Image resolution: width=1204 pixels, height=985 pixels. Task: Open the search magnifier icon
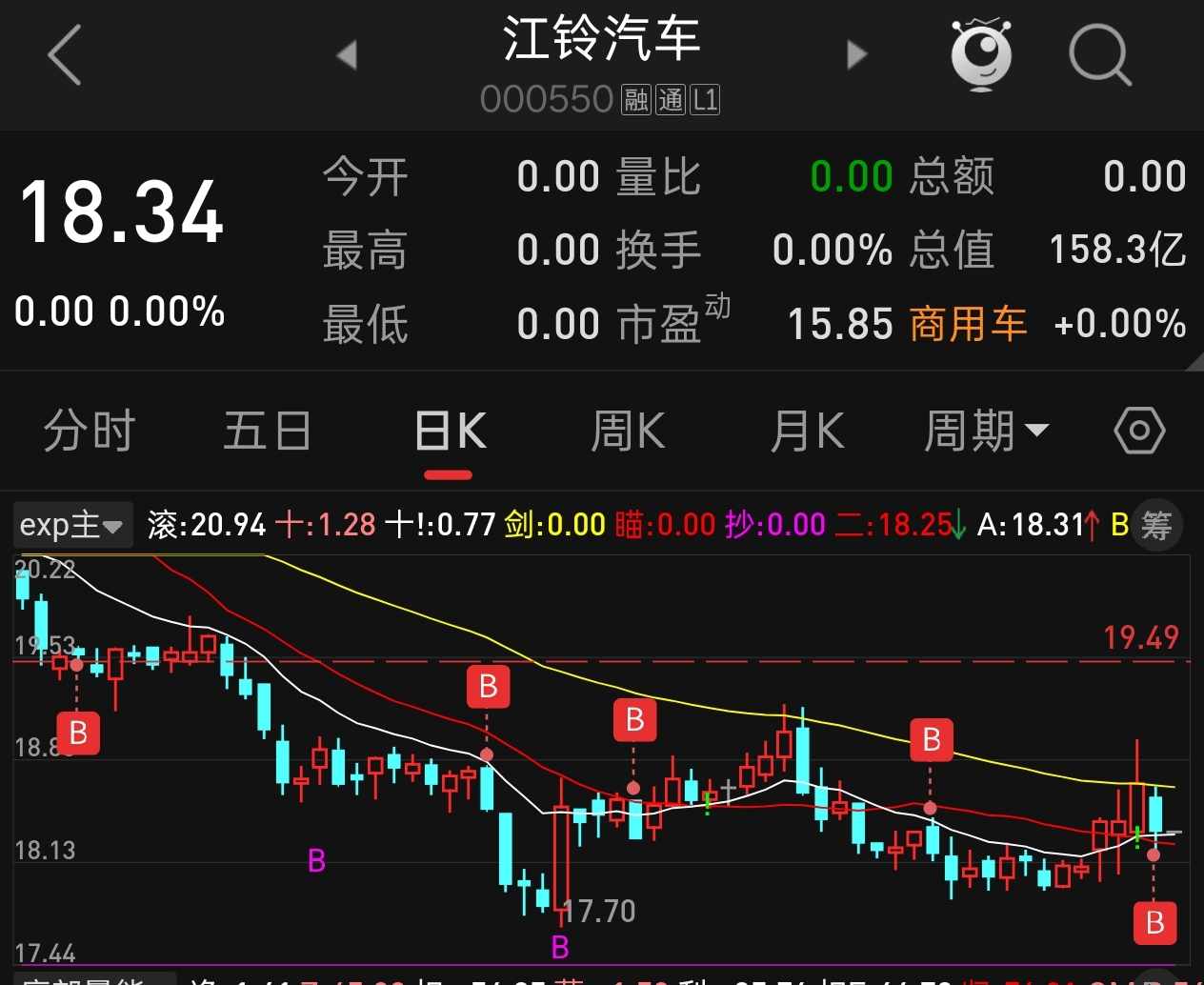tap(1100, 55)
